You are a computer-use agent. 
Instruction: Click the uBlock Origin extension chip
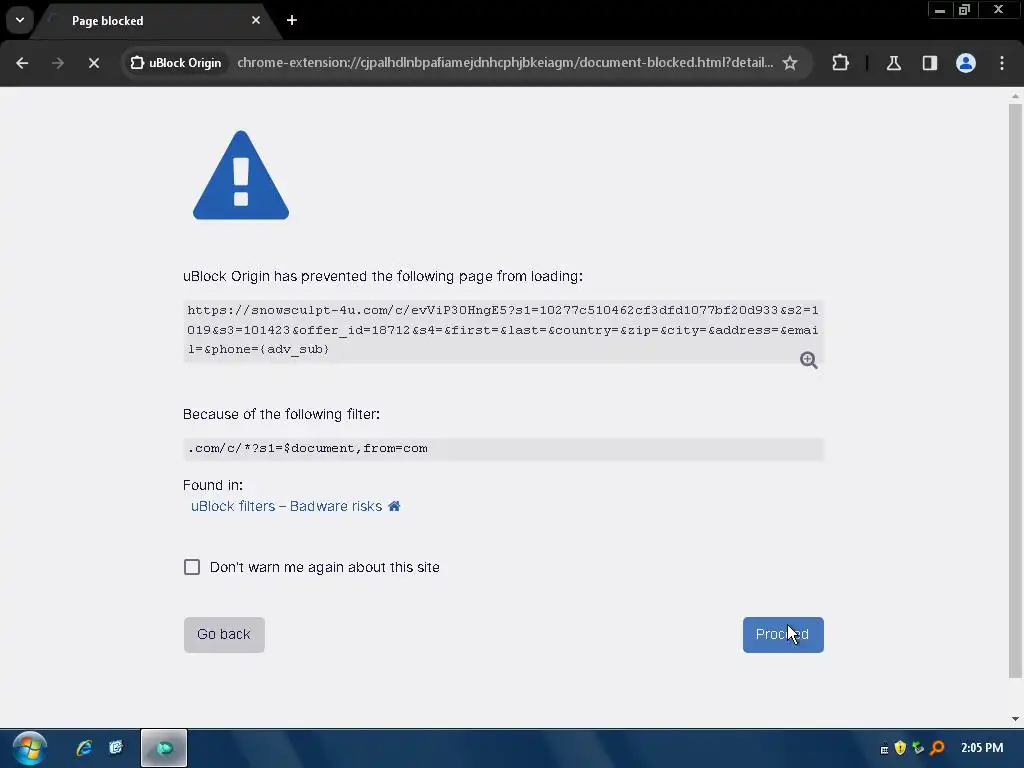(176, 63)
